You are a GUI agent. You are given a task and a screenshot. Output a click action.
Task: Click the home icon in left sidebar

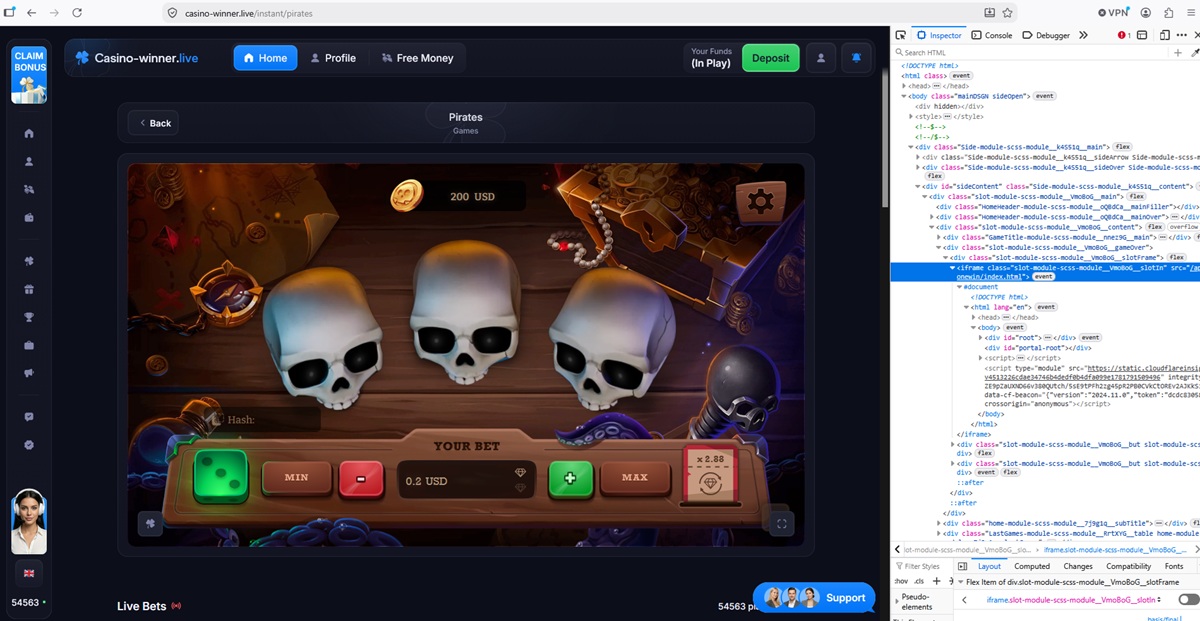point(29,133)
